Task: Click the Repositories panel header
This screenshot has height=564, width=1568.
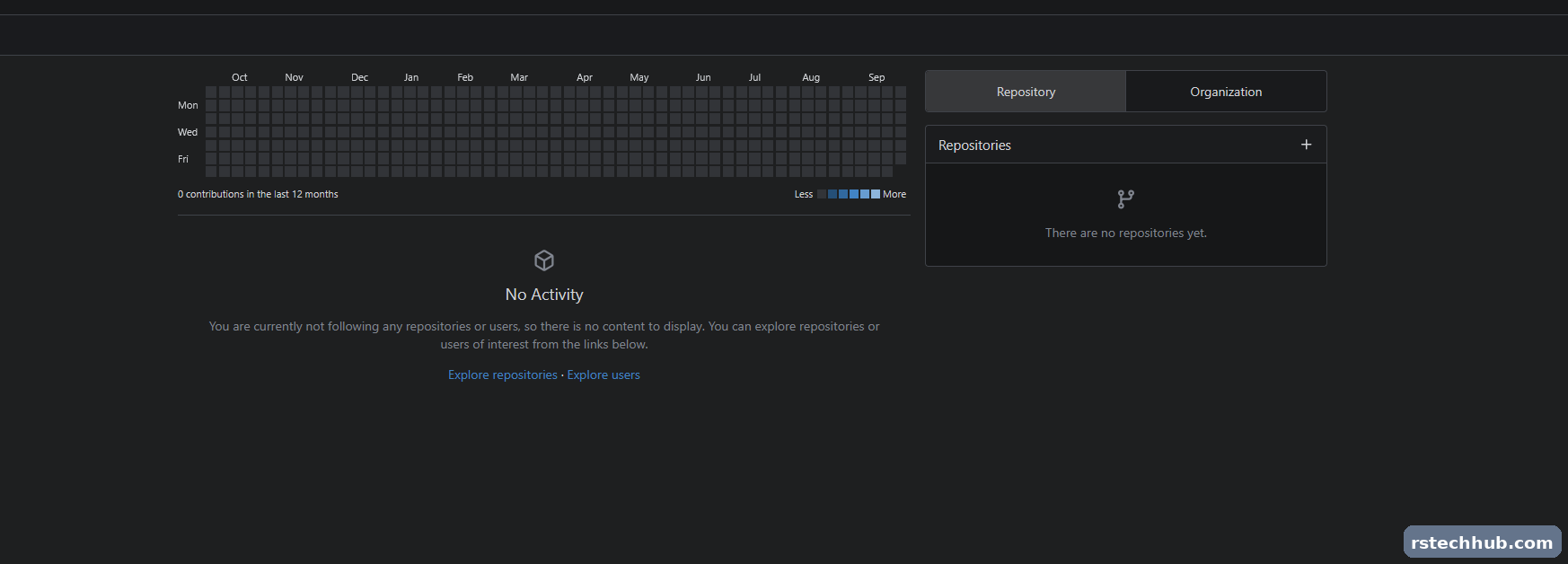Action: 1125,145
